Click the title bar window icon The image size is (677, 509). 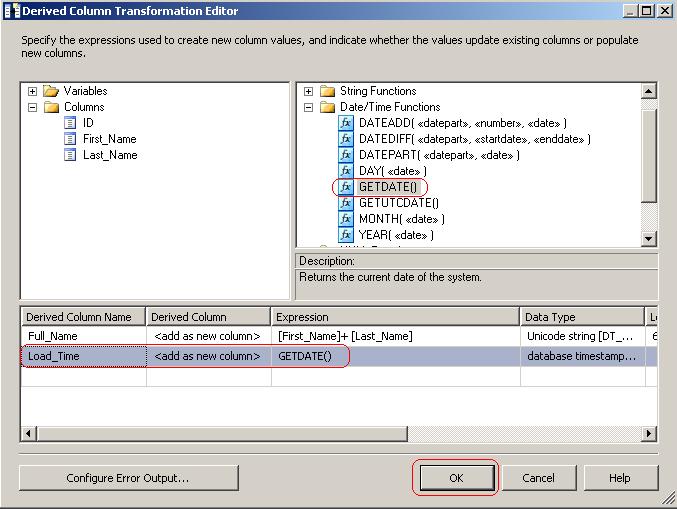click(12, 11)
